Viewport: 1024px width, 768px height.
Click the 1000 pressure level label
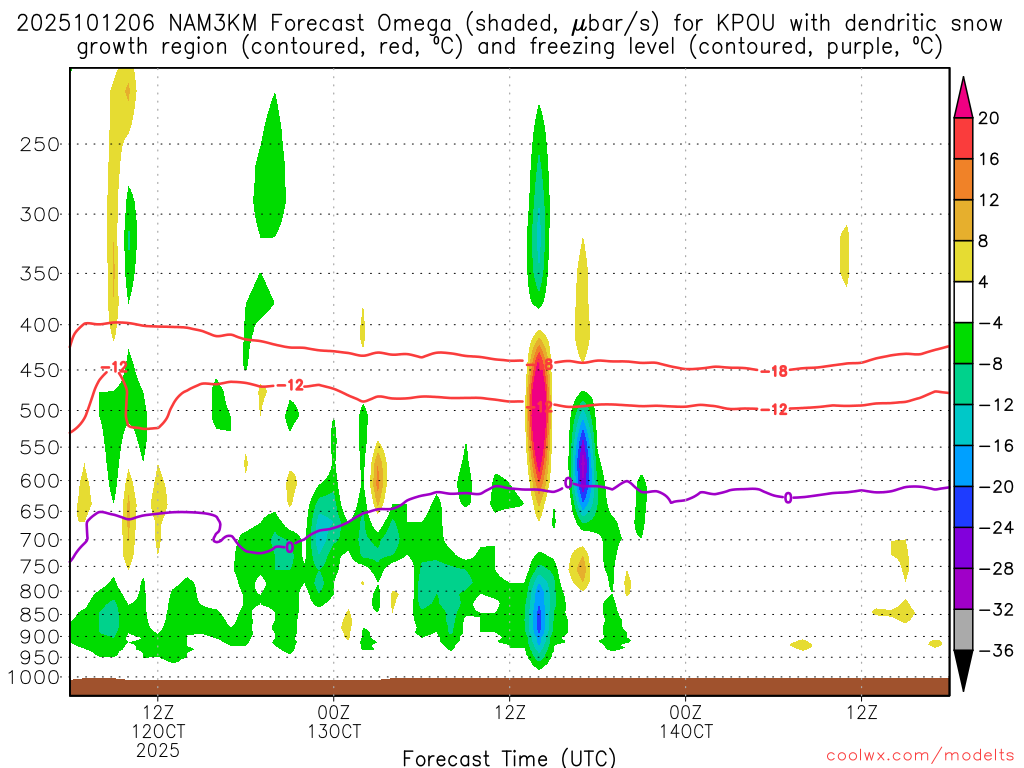[34, 677]
